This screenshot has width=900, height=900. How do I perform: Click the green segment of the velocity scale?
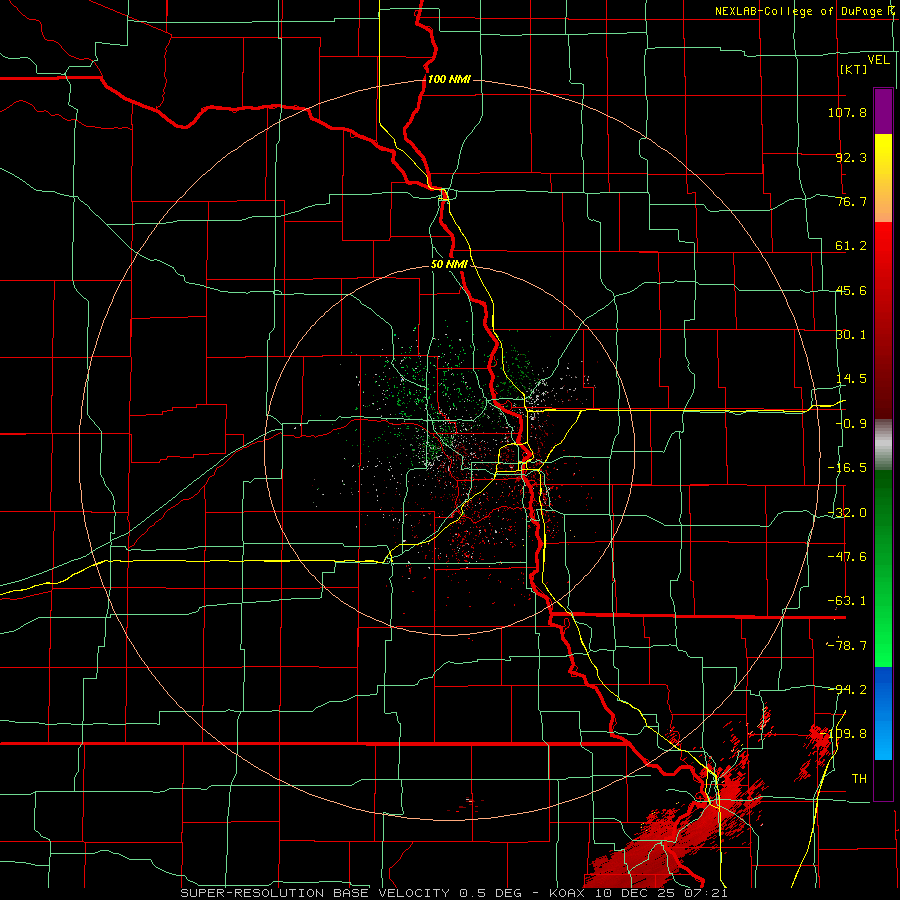click(x=883, y=568)
